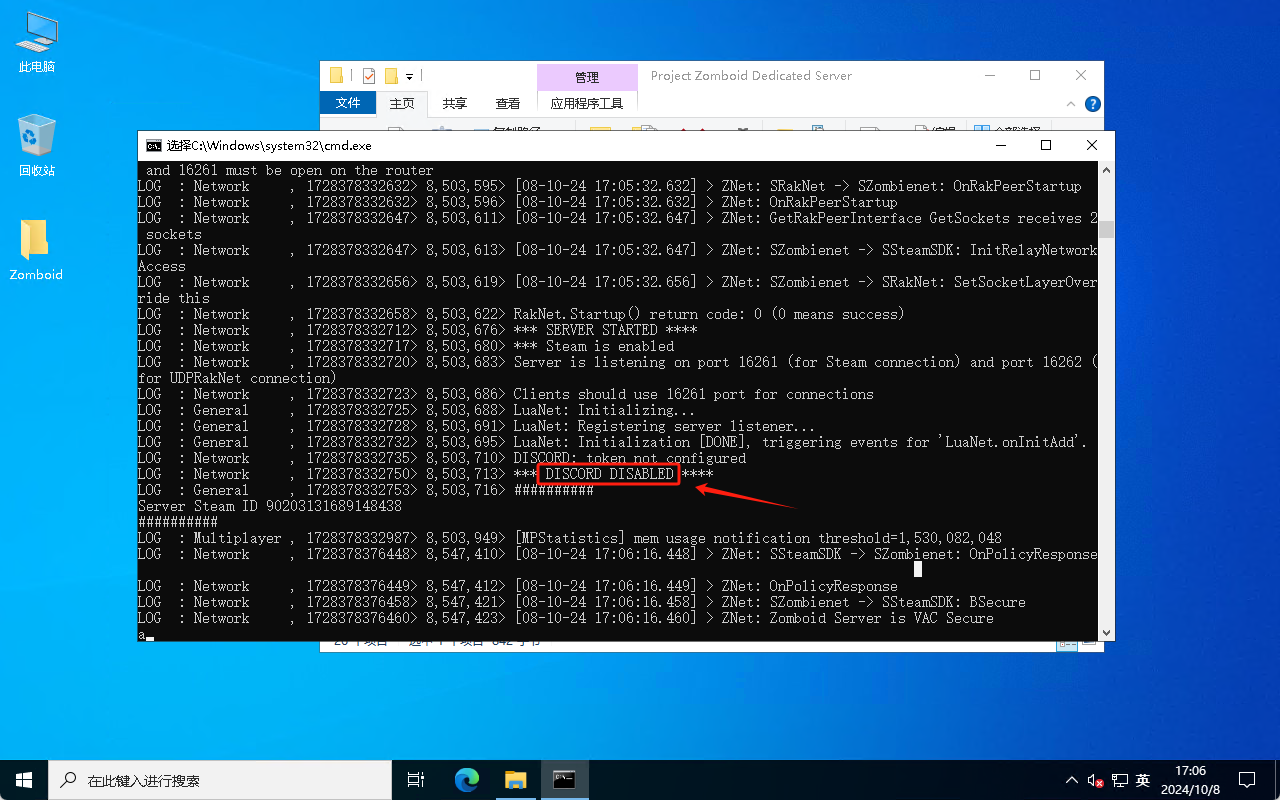Click 'and 16261 must be open on the router' line
This screenshot has height=800, width=1280.
click(x=289, y=170)
